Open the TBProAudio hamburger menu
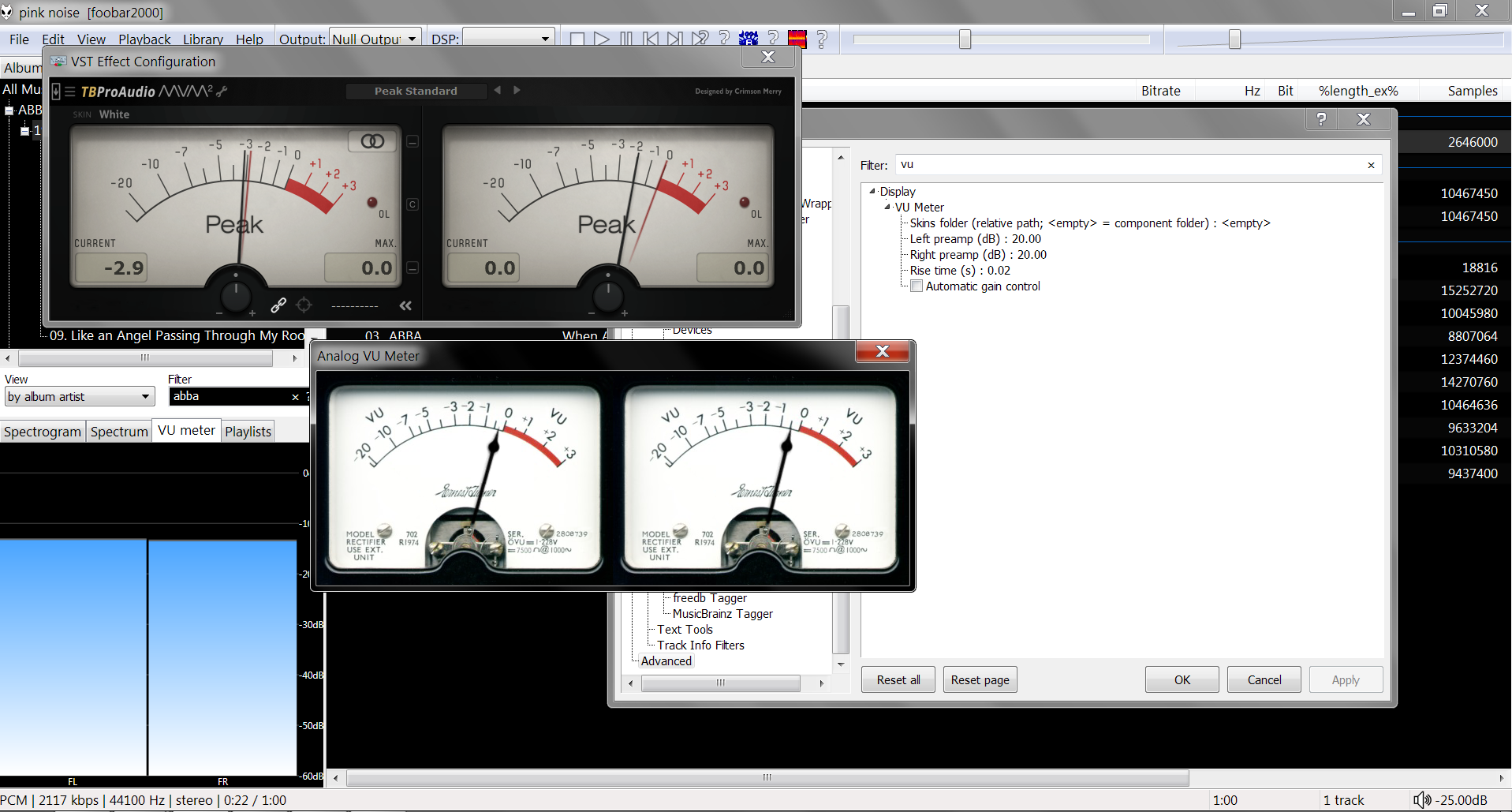 [70, 92]
